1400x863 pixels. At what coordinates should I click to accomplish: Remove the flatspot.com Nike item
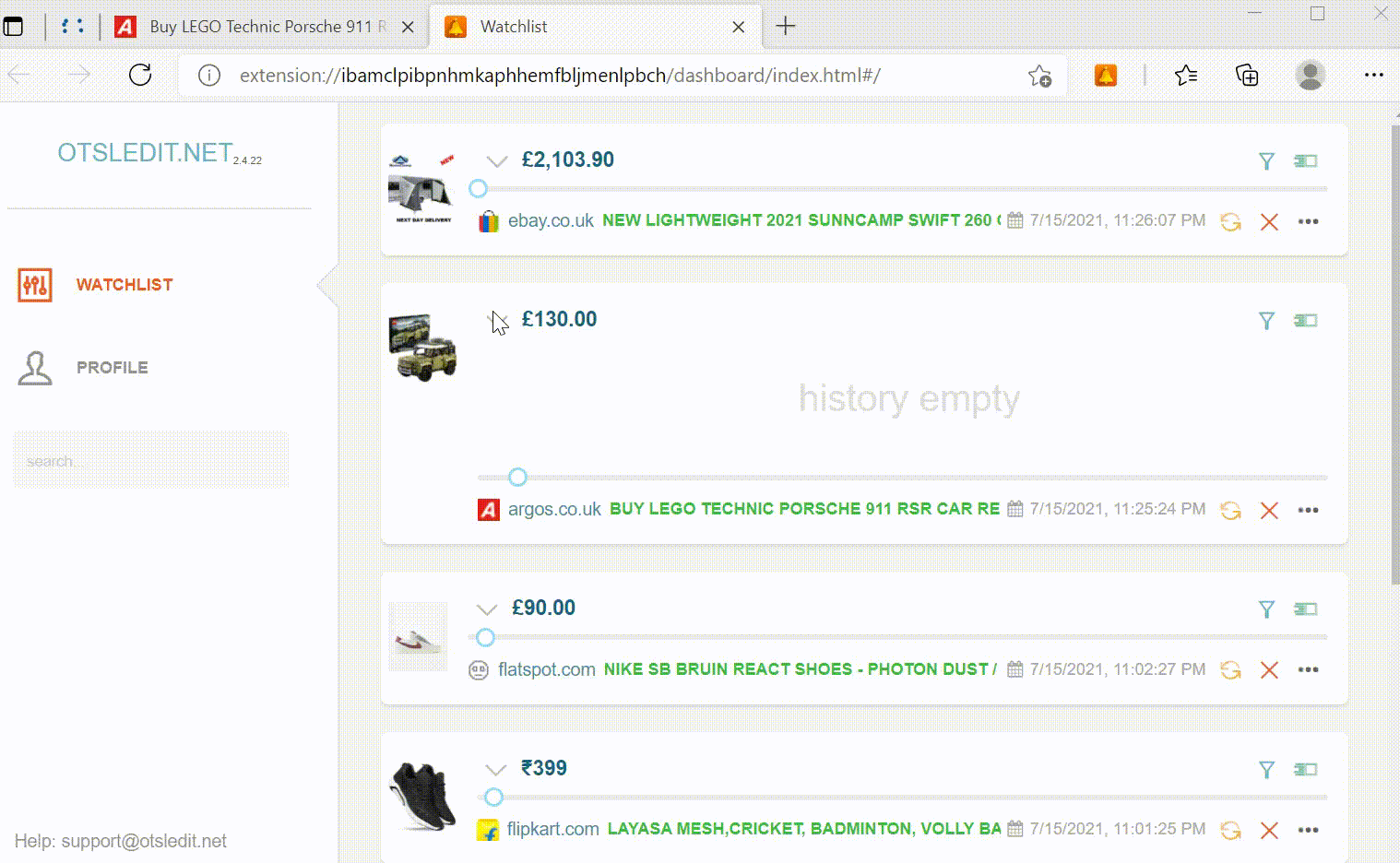(1269, 670)
